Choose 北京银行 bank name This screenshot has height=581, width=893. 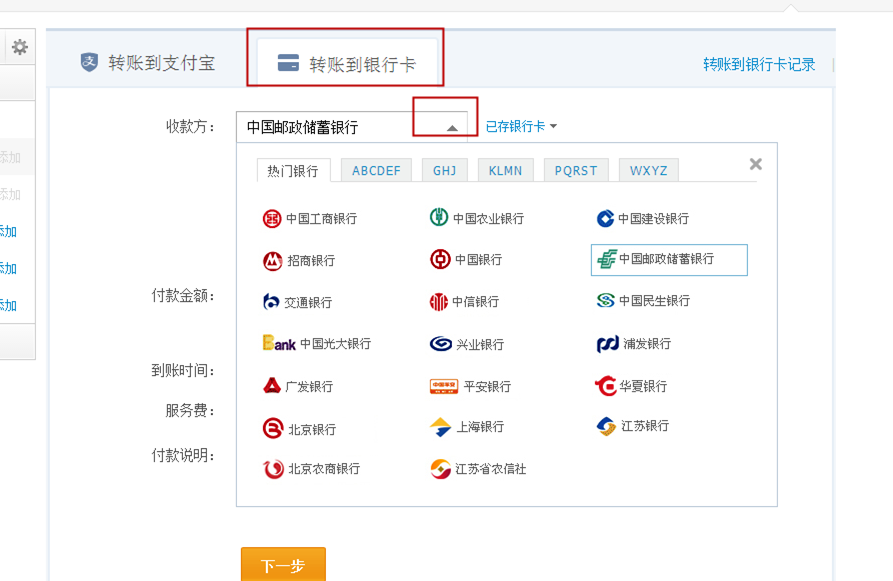pos(312,429)
